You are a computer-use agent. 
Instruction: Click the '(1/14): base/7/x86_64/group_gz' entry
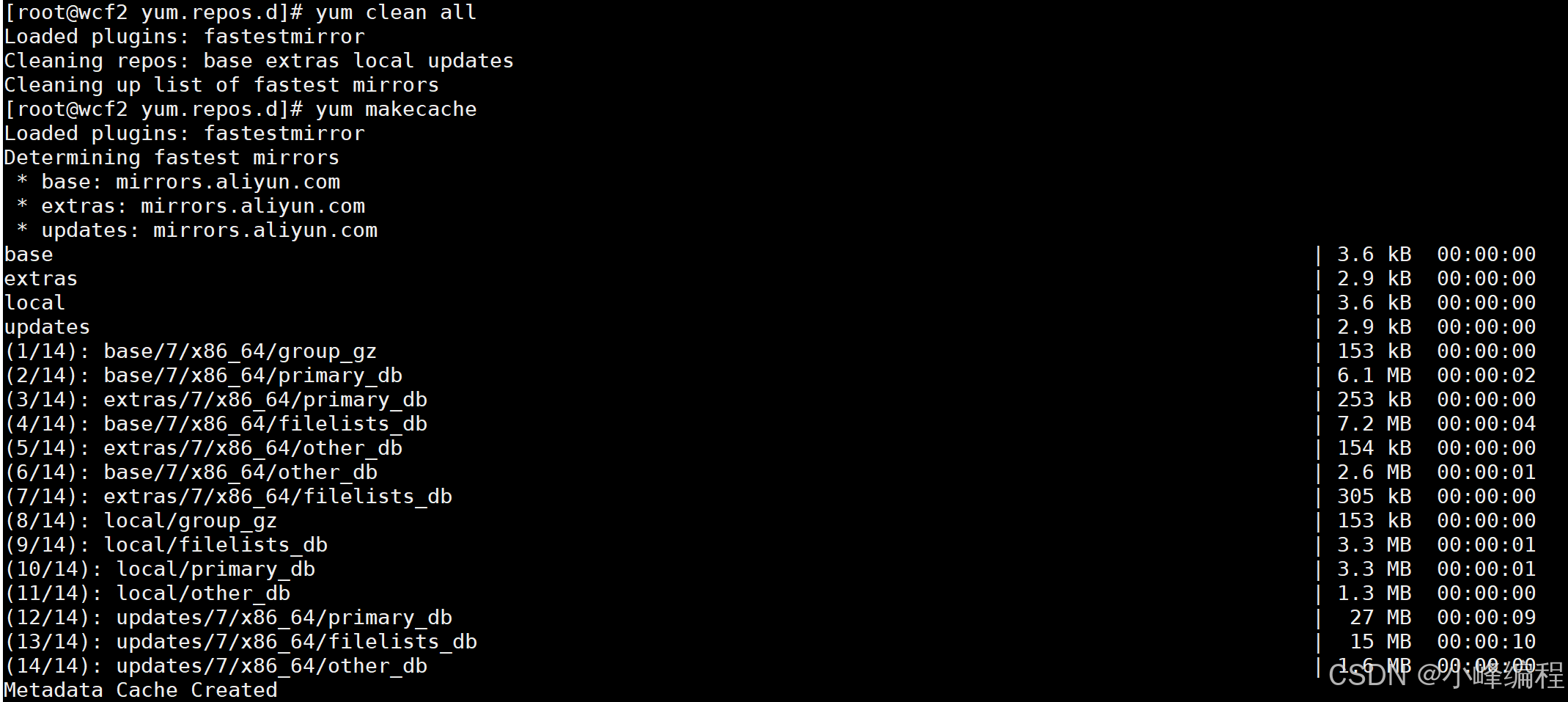point(191,351)
